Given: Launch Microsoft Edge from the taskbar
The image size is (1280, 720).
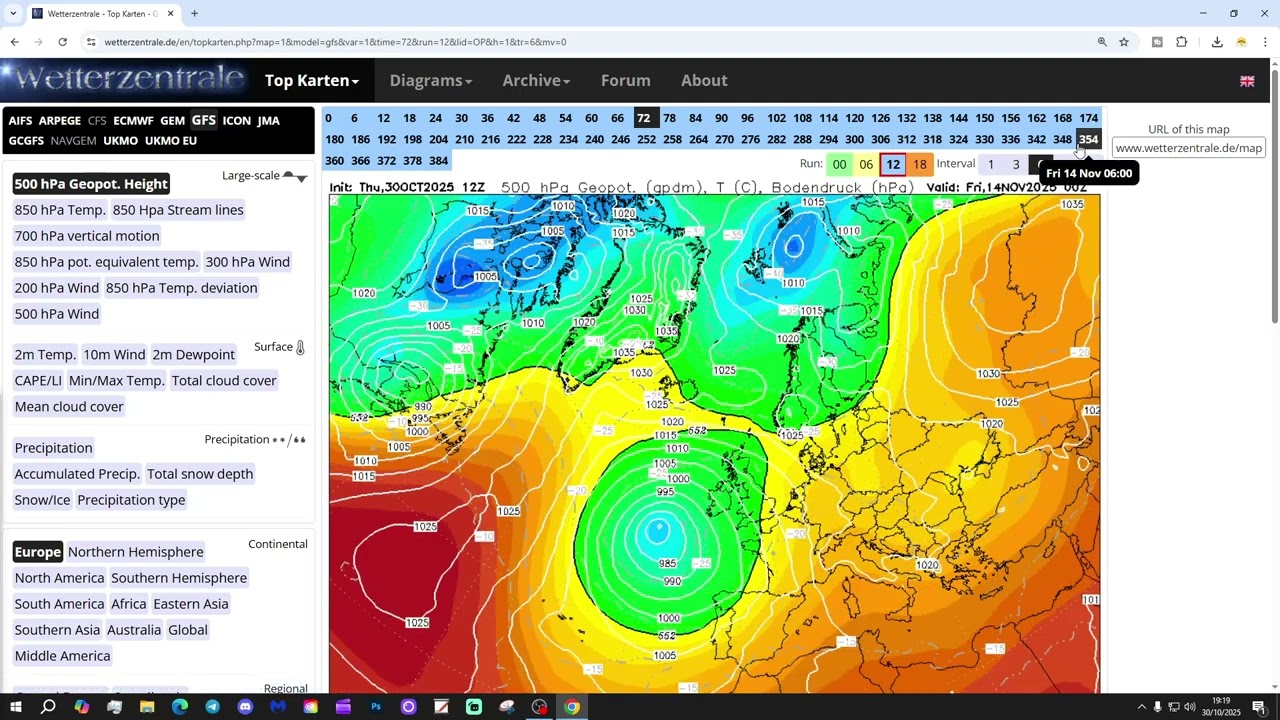Looking at the screenshot, I should tap(180, 707).
